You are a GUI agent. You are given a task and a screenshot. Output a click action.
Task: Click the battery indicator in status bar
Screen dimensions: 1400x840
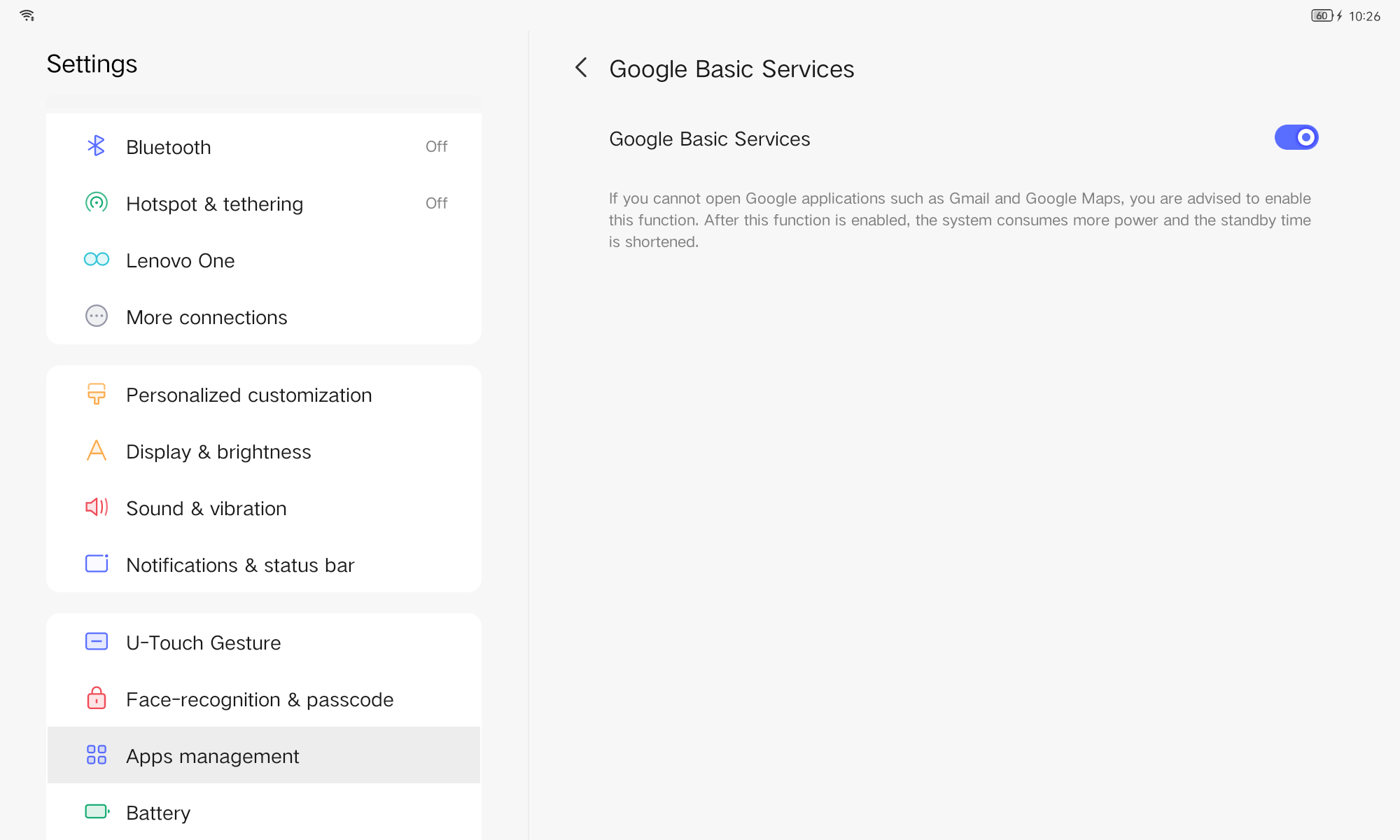pyautogui.click(x=1321, y=16)
